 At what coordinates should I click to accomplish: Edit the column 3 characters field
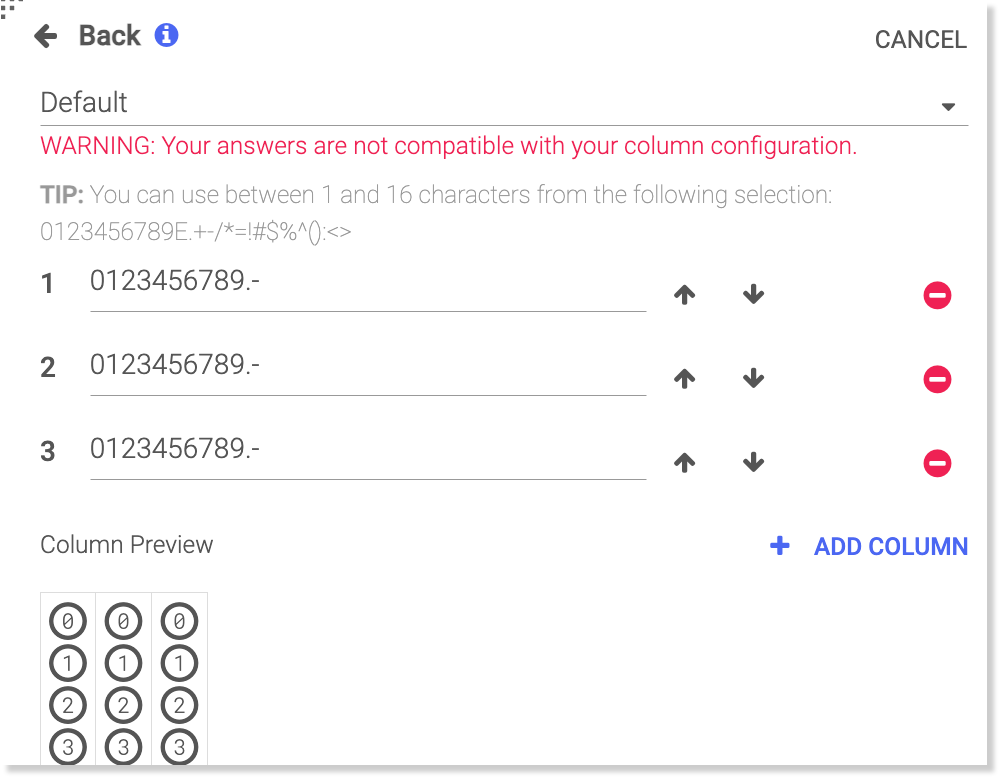coord(367,451)
